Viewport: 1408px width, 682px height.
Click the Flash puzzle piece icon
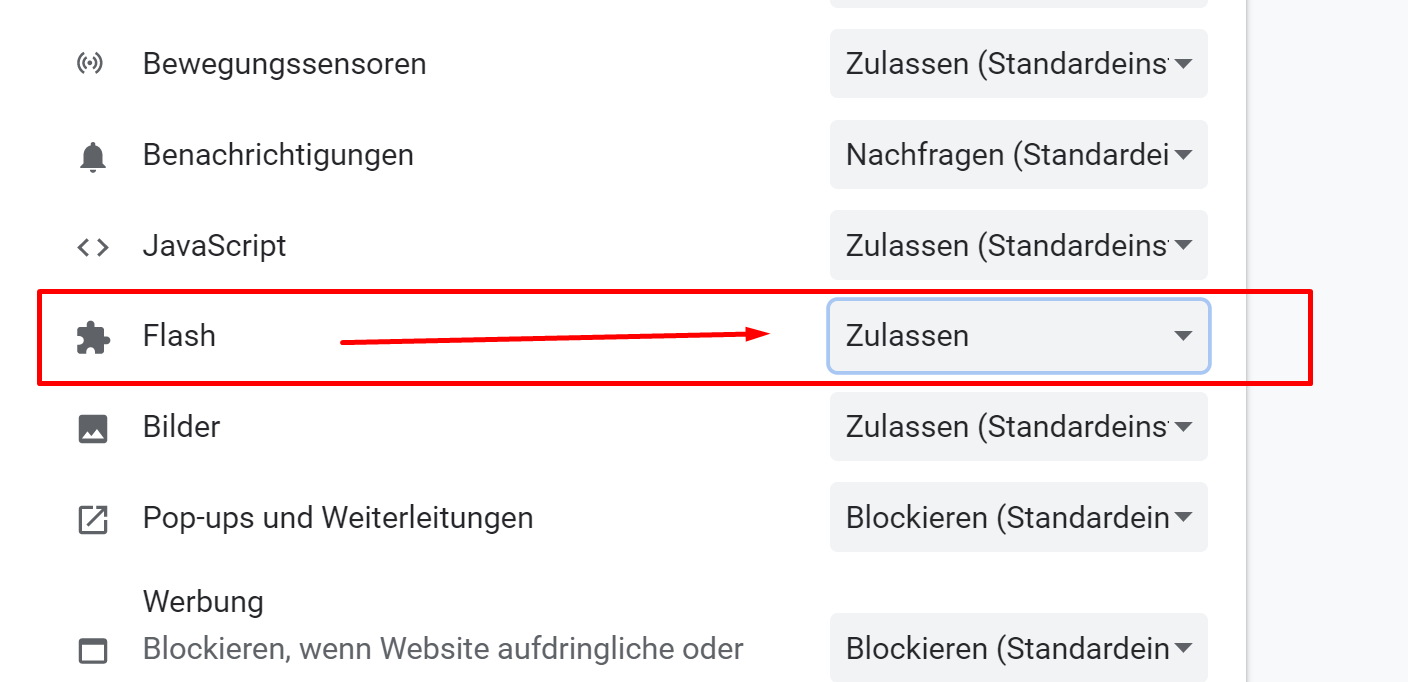coord(92,337)
